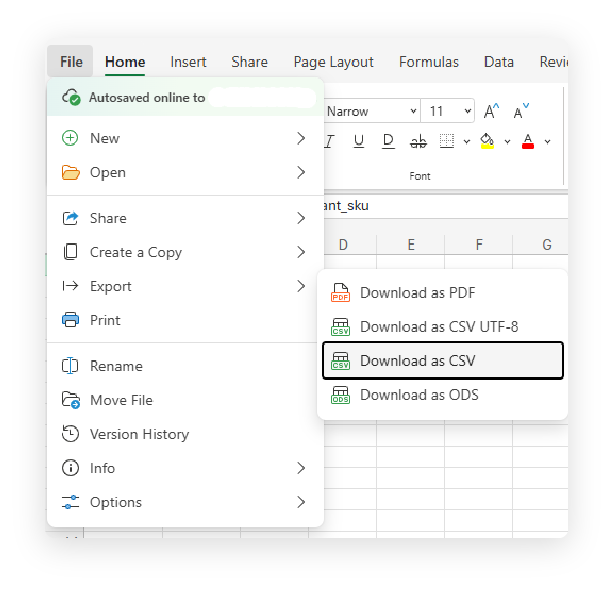Screen dimensions: 614x591
Task: Click the Print printer icon
Action: 70,320
